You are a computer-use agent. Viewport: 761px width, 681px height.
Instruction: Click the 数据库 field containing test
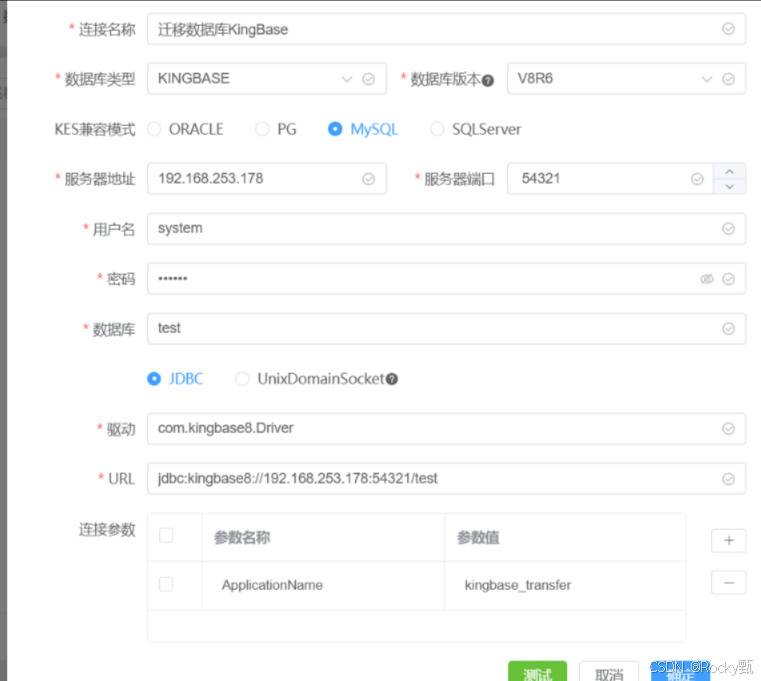click(446, 329)
